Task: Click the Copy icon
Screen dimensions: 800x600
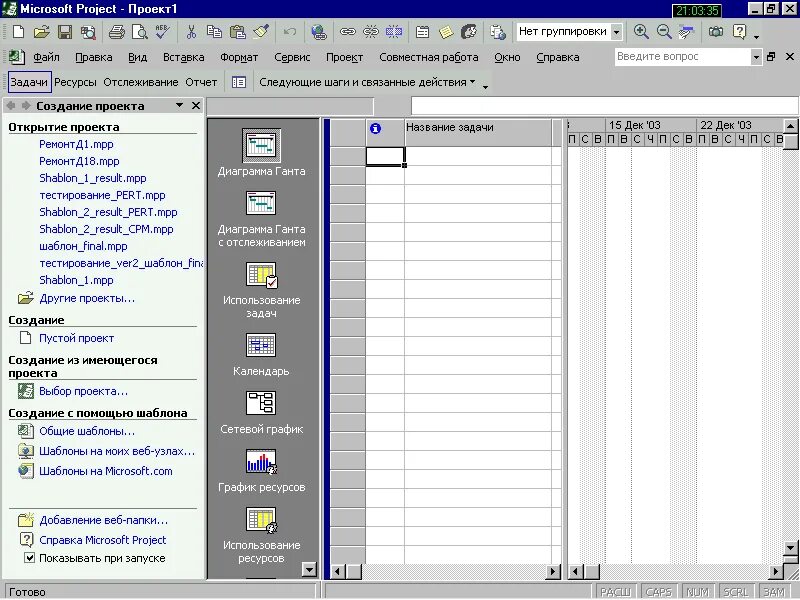Action: (214, 32)
